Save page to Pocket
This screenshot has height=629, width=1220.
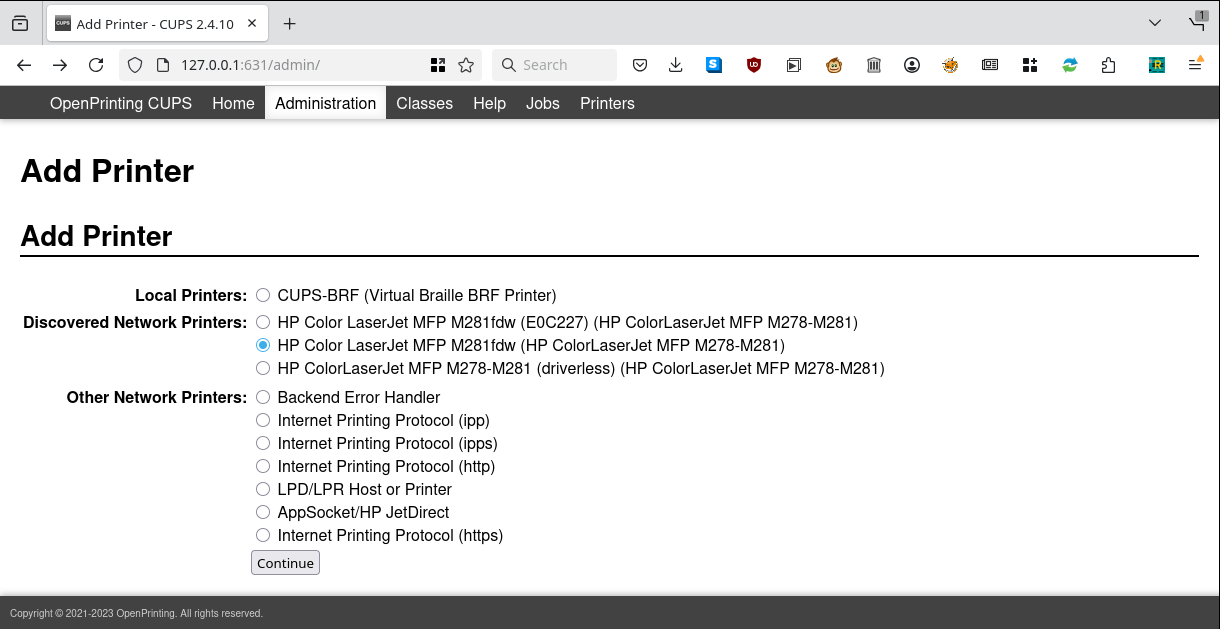640,65
